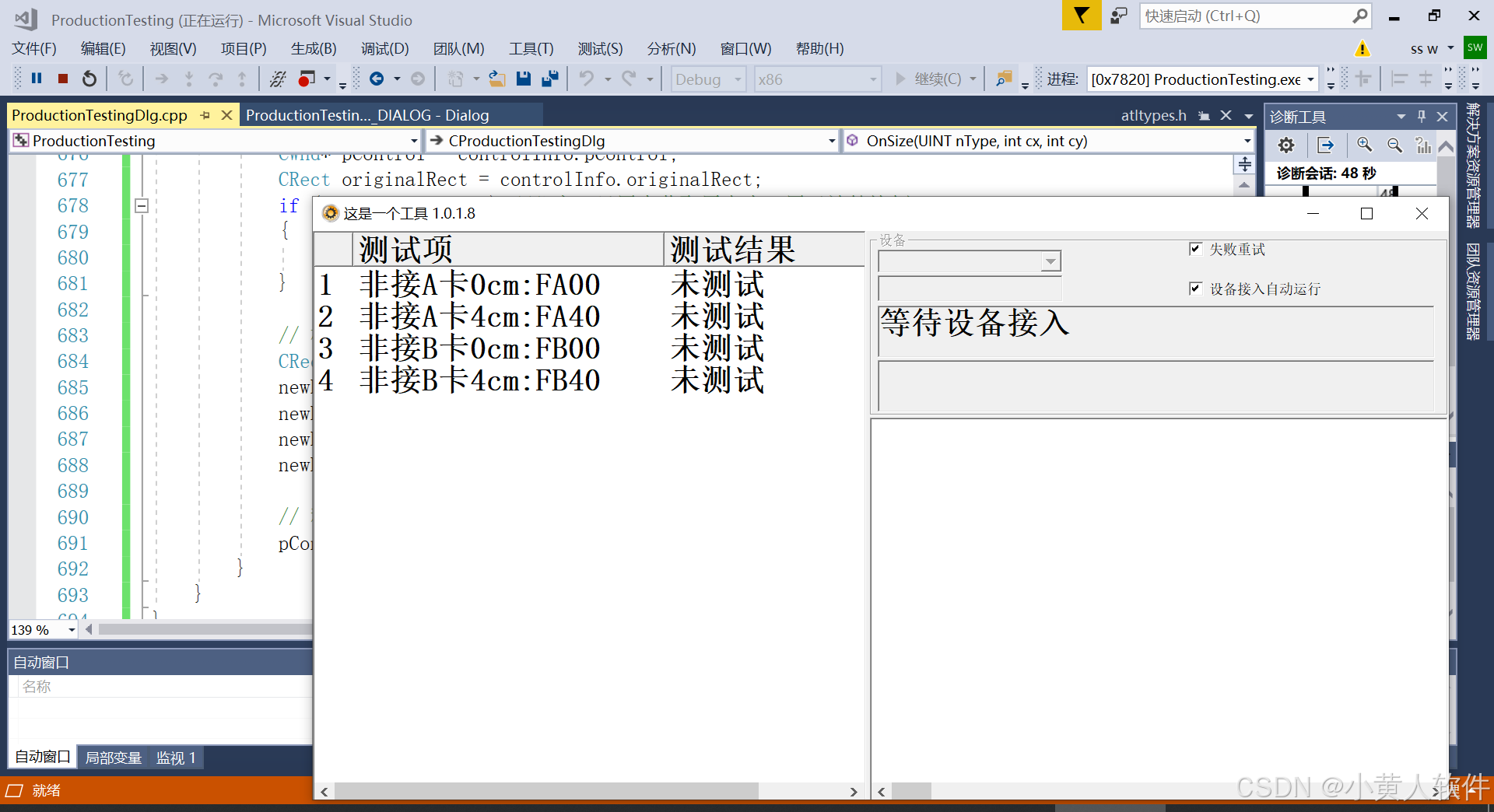The image size is (1494, 812).
Task: Click the diagnostic tools output export icon
Action: [x=1325, y=145]
